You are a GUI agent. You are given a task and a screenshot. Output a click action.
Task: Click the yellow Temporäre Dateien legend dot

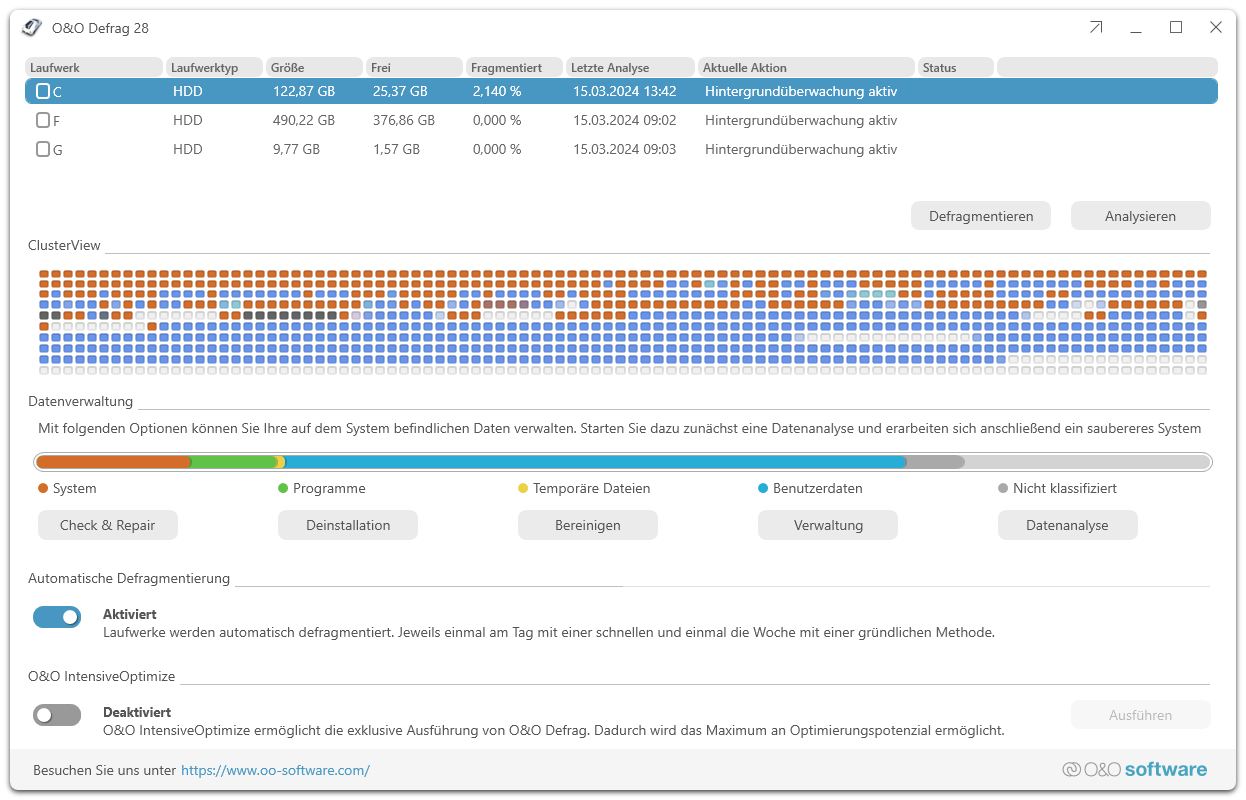point(521,488)
